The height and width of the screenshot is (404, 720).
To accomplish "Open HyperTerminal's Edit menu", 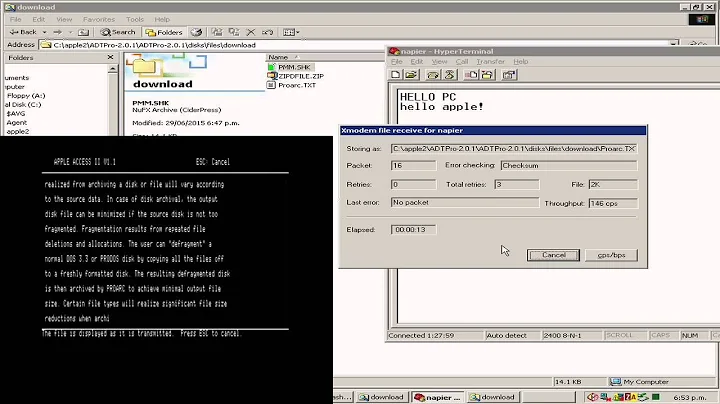I will tap(416, 62).
